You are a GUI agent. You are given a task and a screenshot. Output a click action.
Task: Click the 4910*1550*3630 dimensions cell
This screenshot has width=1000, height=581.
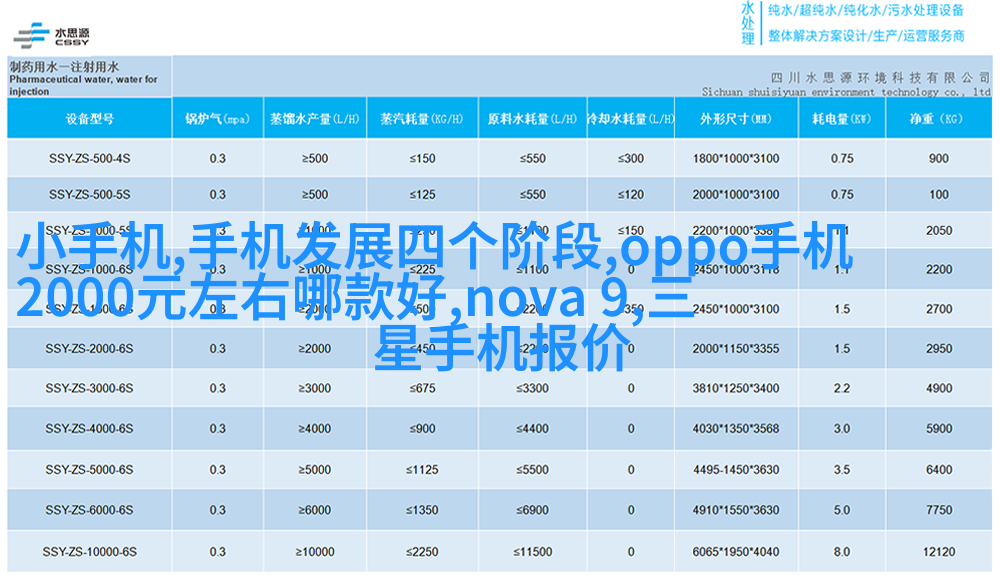click(x=736, y=510)
